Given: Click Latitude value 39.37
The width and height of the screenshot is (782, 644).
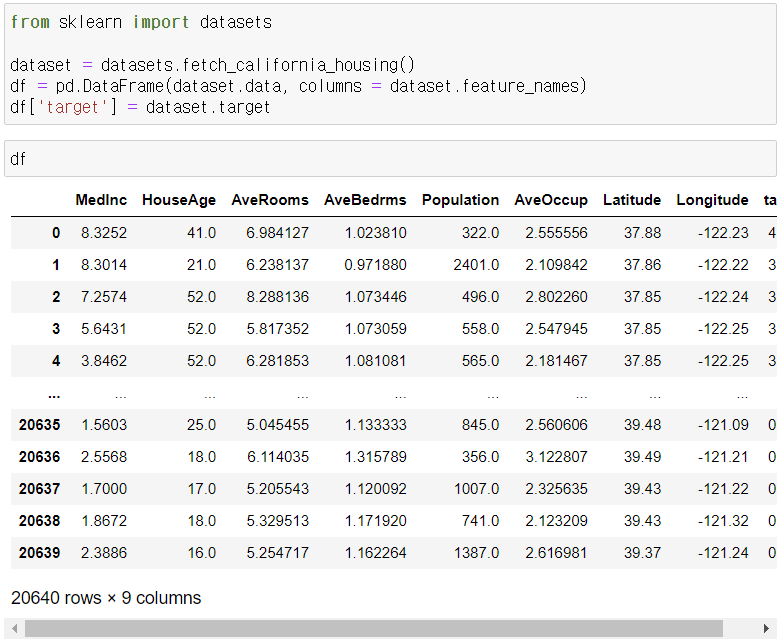Looking at the screenshot, I should (642, 553).
